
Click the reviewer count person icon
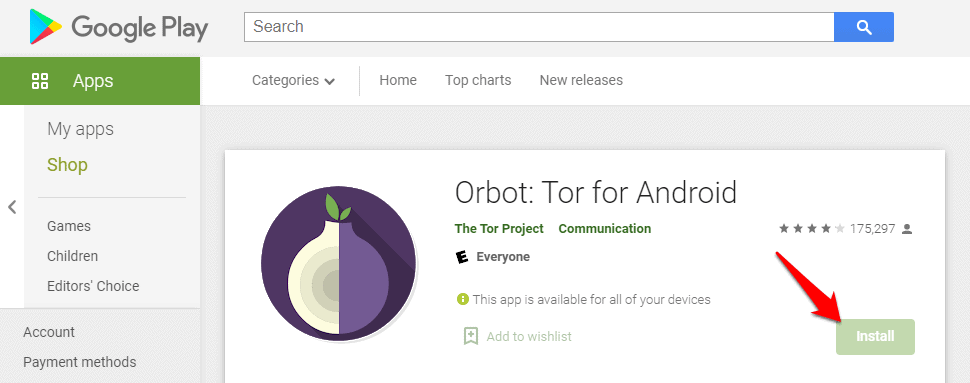tap(907, 229)
